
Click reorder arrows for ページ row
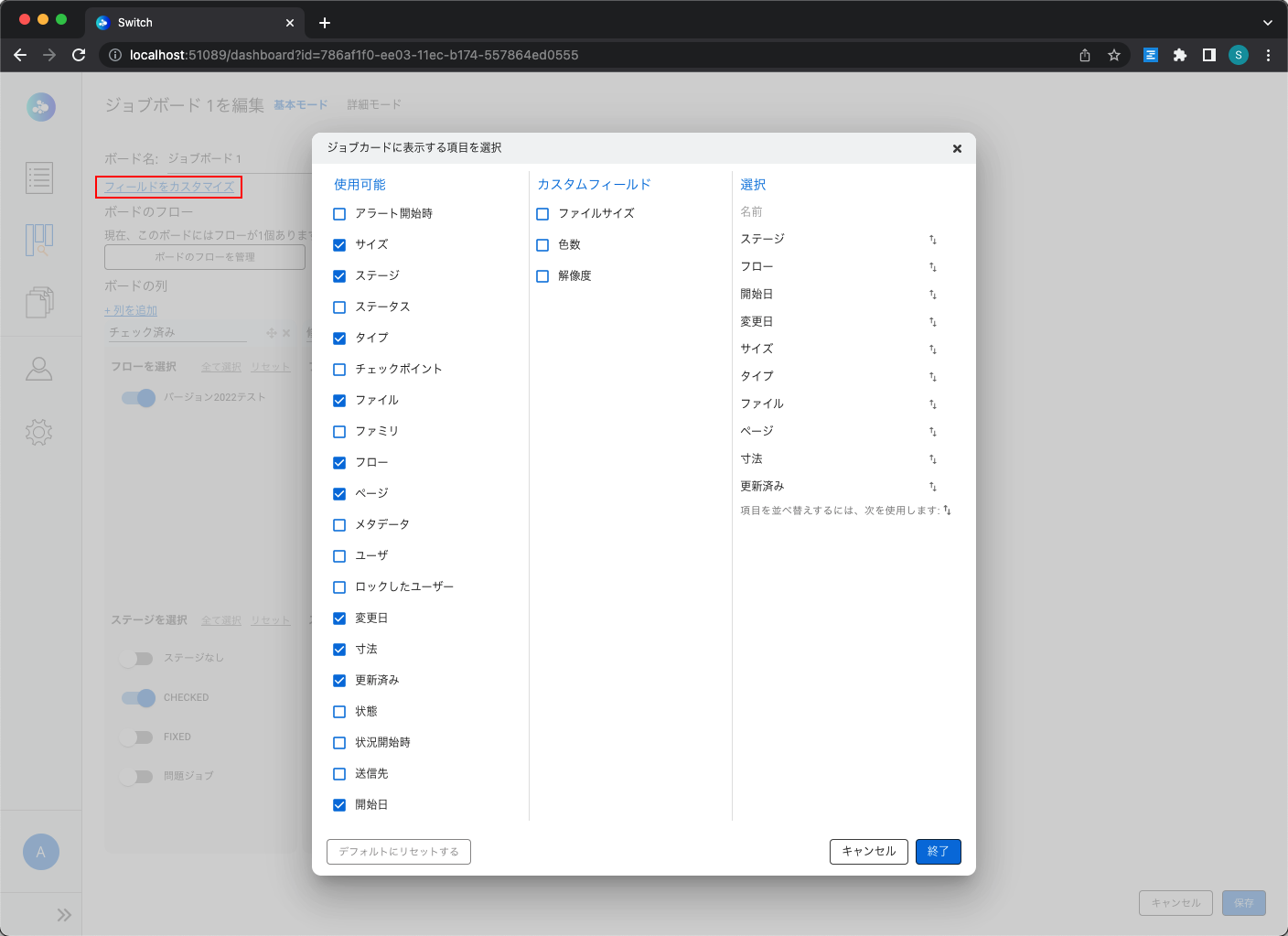tap(933, 432)
